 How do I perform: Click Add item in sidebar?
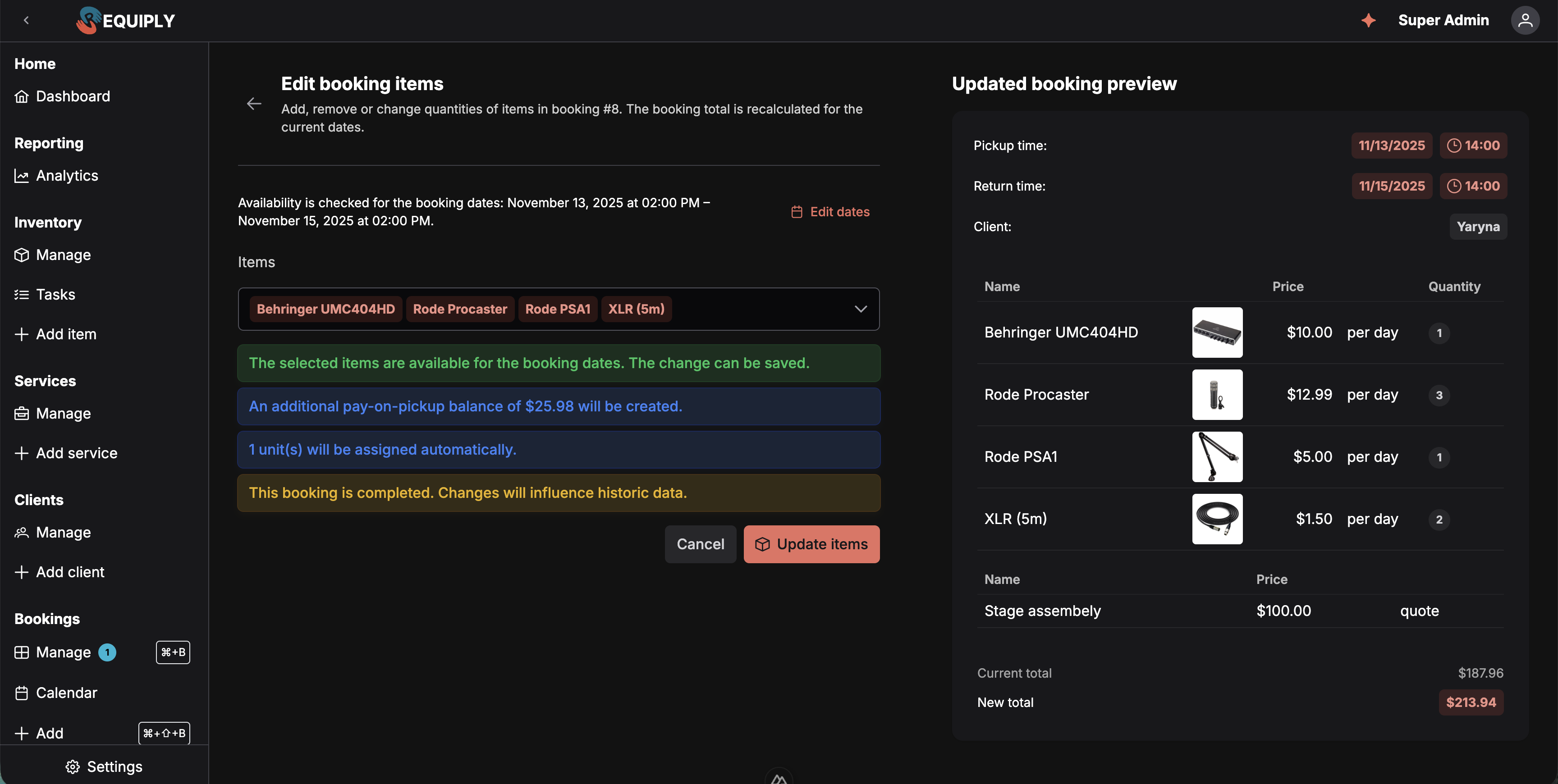pyautogui.click(x=55, y=334)
